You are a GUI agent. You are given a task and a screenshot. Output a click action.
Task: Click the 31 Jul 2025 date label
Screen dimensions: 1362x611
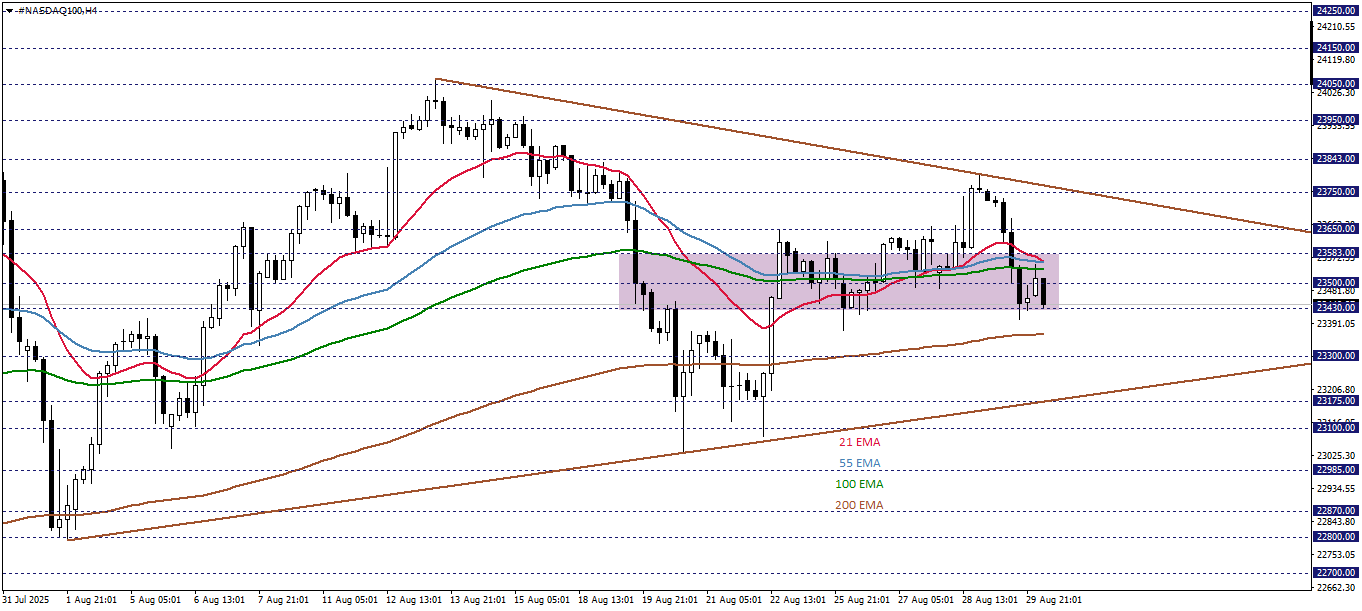26,600
